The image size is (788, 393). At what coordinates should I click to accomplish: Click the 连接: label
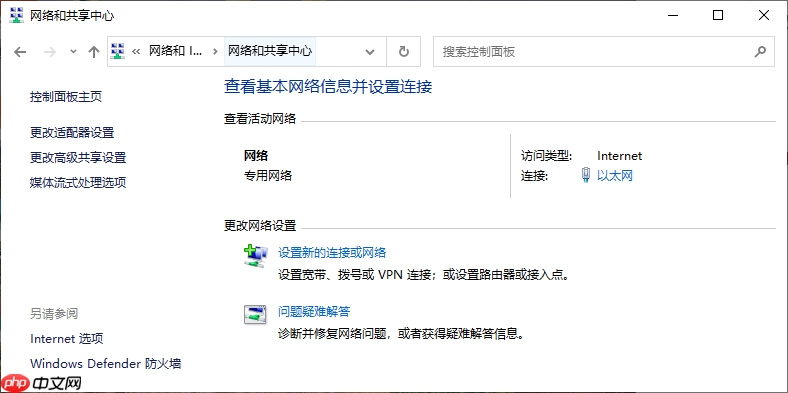point(535,176)
